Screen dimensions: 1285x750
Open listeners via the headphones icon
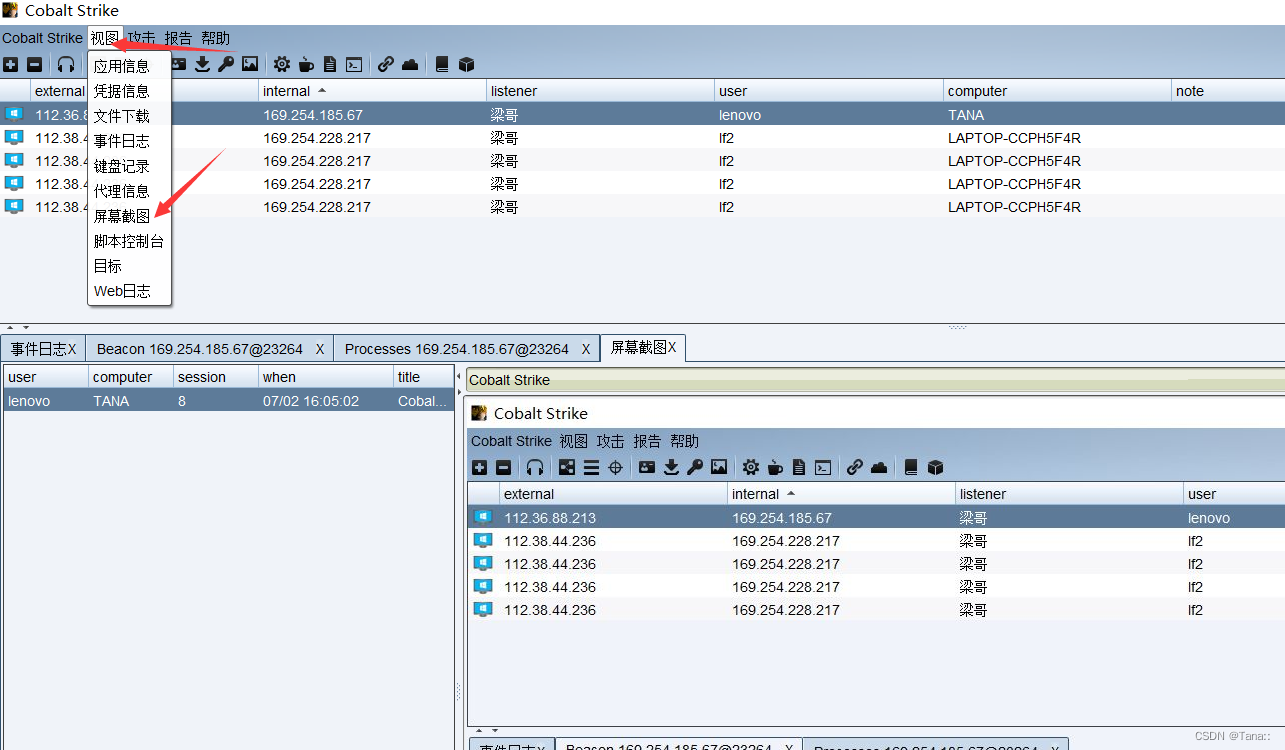tap(66, 64)
